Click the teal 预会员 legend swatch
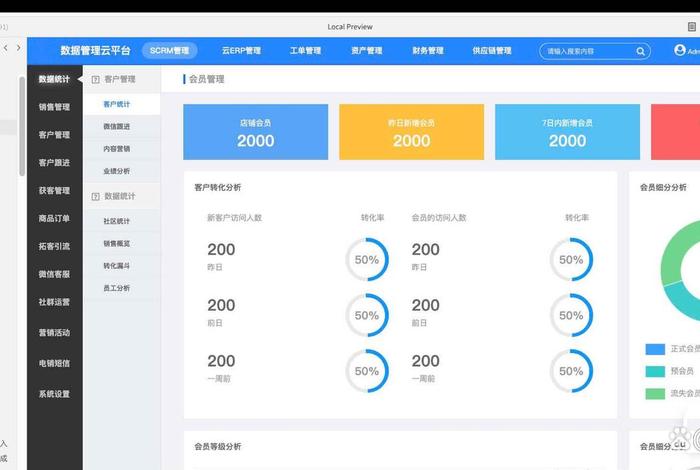The height and width of the screenshot is (470, 700). click(655, 371)
